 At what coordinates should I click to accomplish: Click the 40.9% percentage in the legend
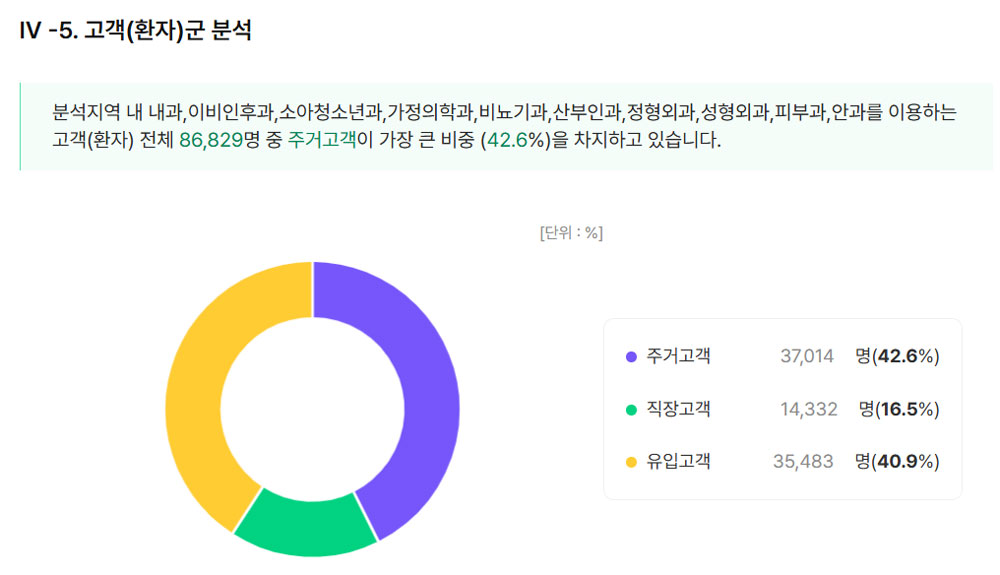coord(907,462)
